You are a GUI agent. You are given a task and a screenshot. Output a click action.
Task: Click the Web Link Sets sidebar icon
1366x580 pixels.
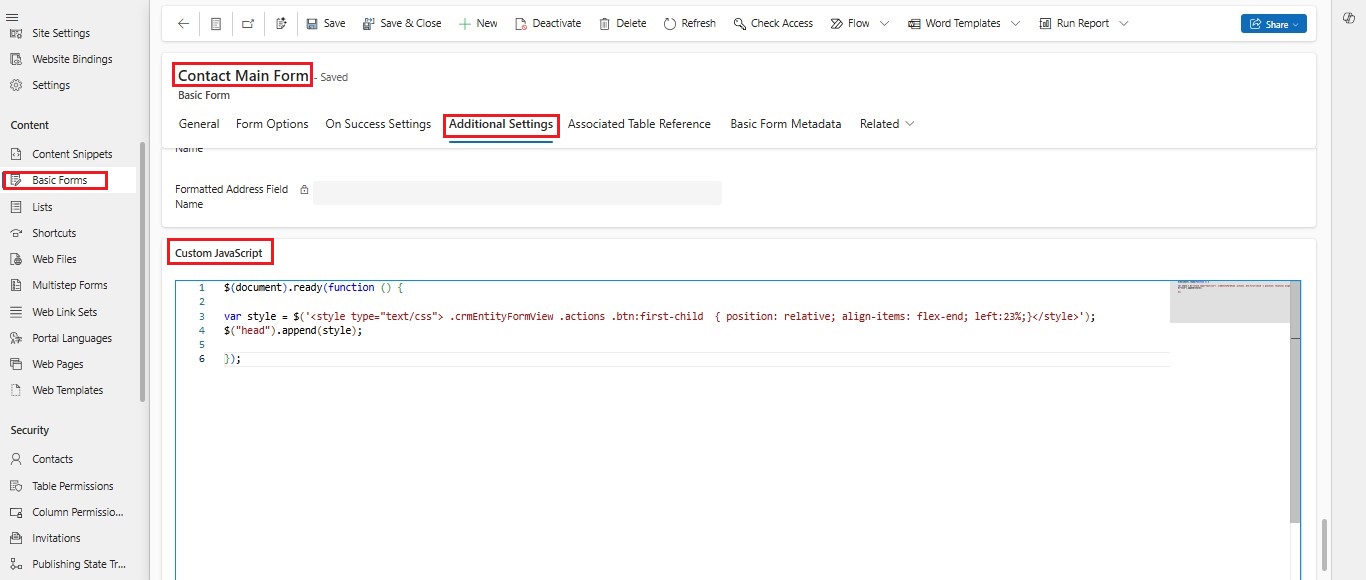[16, 312]
